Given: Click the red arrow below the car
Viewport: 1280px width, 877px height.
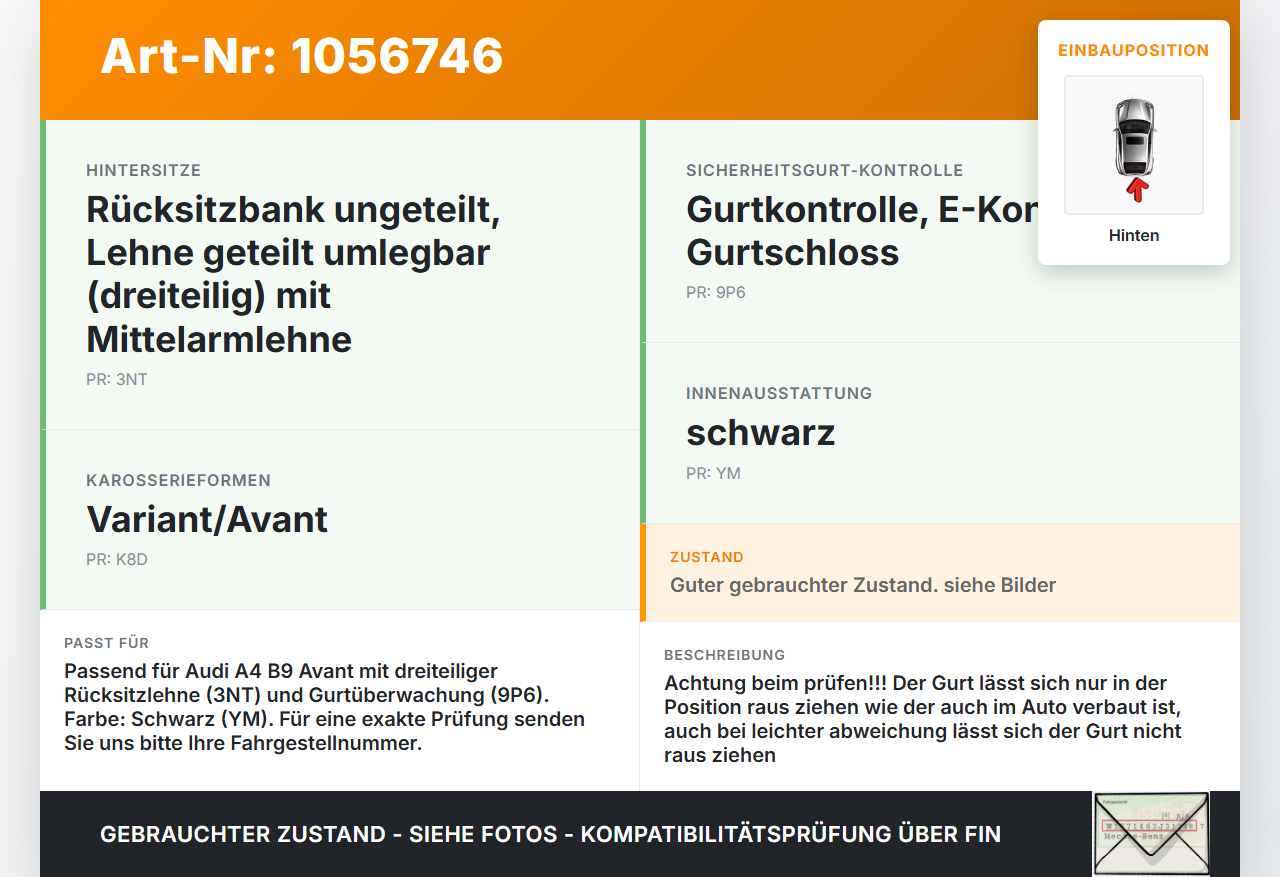Looking at the screenshot, I should 1136,189.
